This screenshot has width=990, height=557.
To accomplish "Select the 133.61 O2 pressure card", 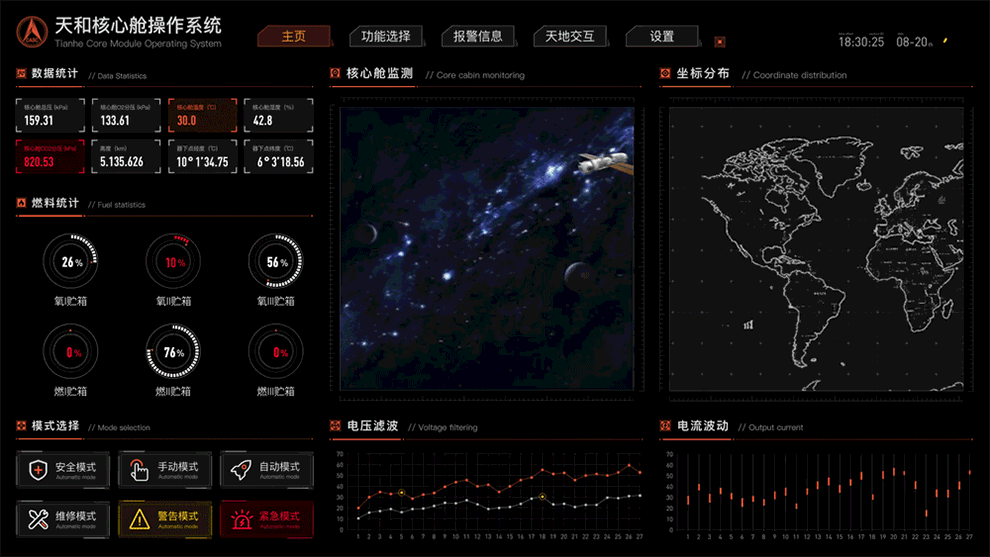I will pyautogui.click(x=126, y=115).
